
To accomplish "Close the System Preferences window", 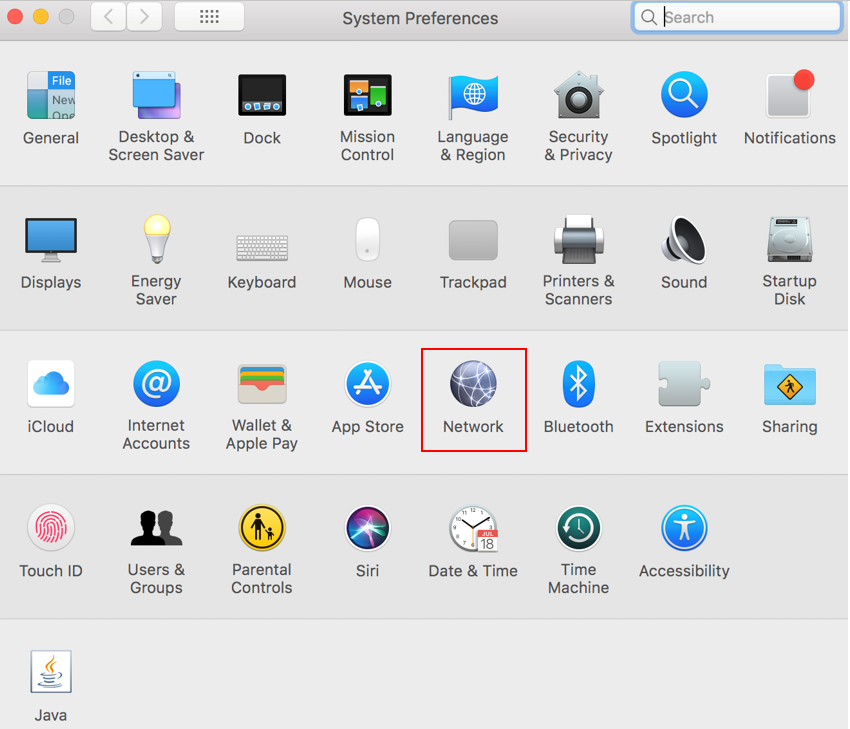I will (x=15, y=17).
